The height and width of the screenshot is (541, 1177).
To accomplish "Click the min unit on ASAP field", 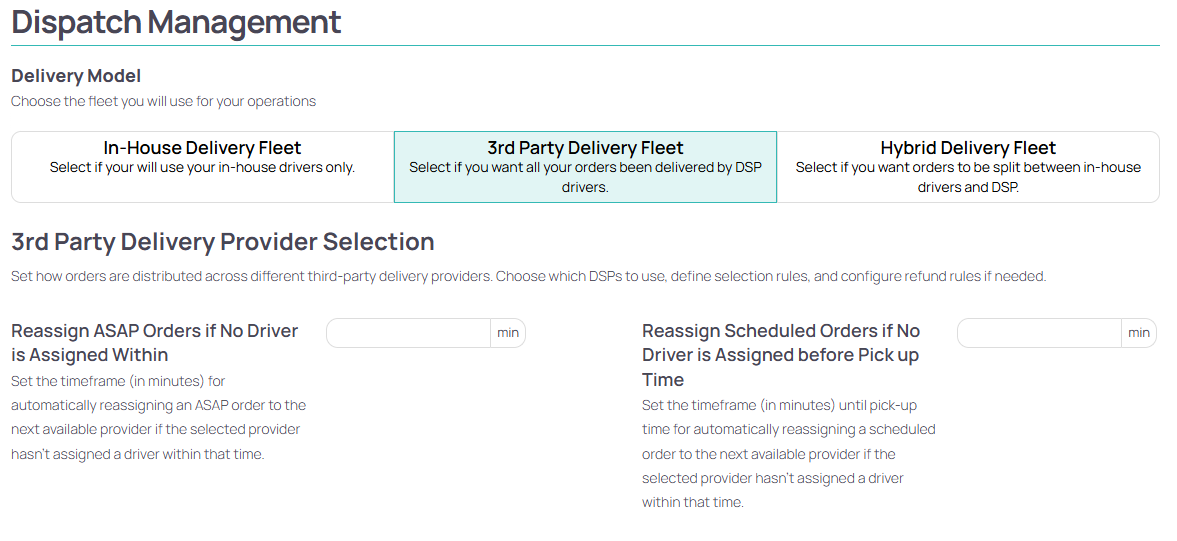I will point(508,332).
